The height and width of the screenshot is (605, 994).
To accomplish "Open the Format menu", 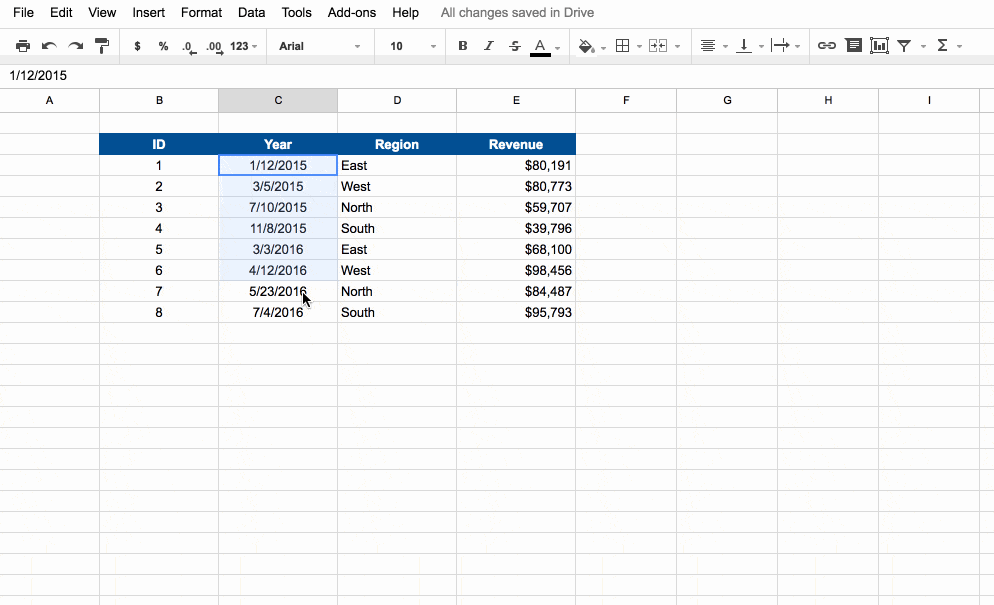I will 201,12.
